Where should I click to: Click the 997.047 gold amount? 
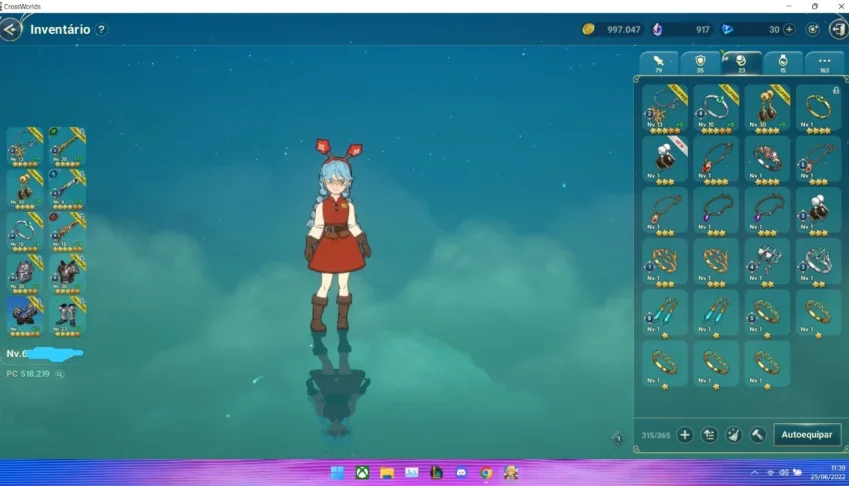623,30
